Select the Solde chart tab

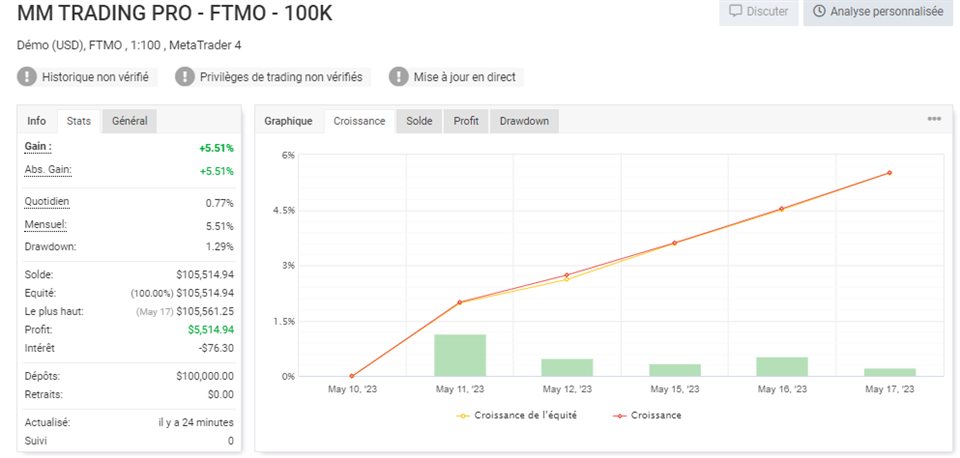point(419,121)
